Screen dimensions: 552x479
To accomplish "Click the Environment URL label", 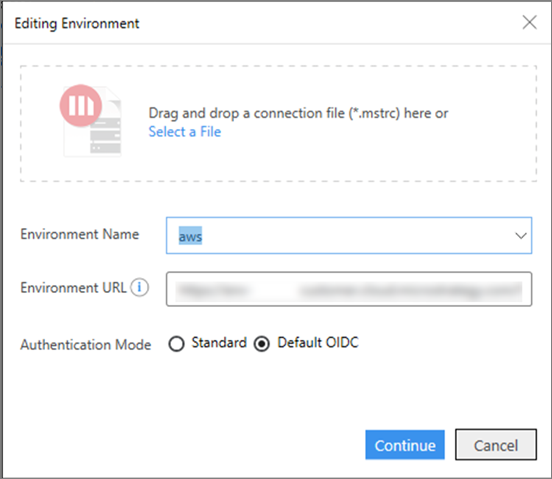I will [73, 288].
